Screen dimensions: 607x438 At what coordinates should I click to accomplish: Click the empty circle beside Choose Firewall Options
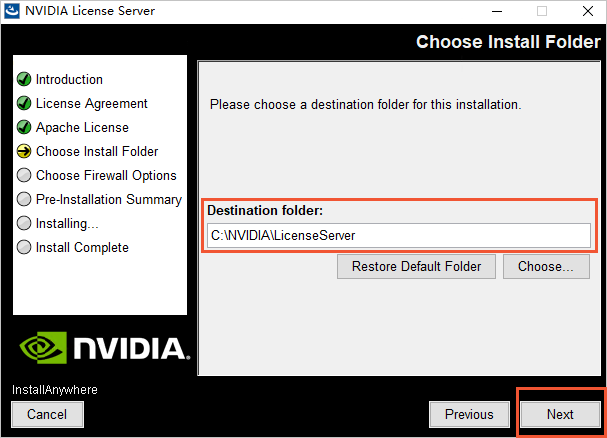pos(24,175)
